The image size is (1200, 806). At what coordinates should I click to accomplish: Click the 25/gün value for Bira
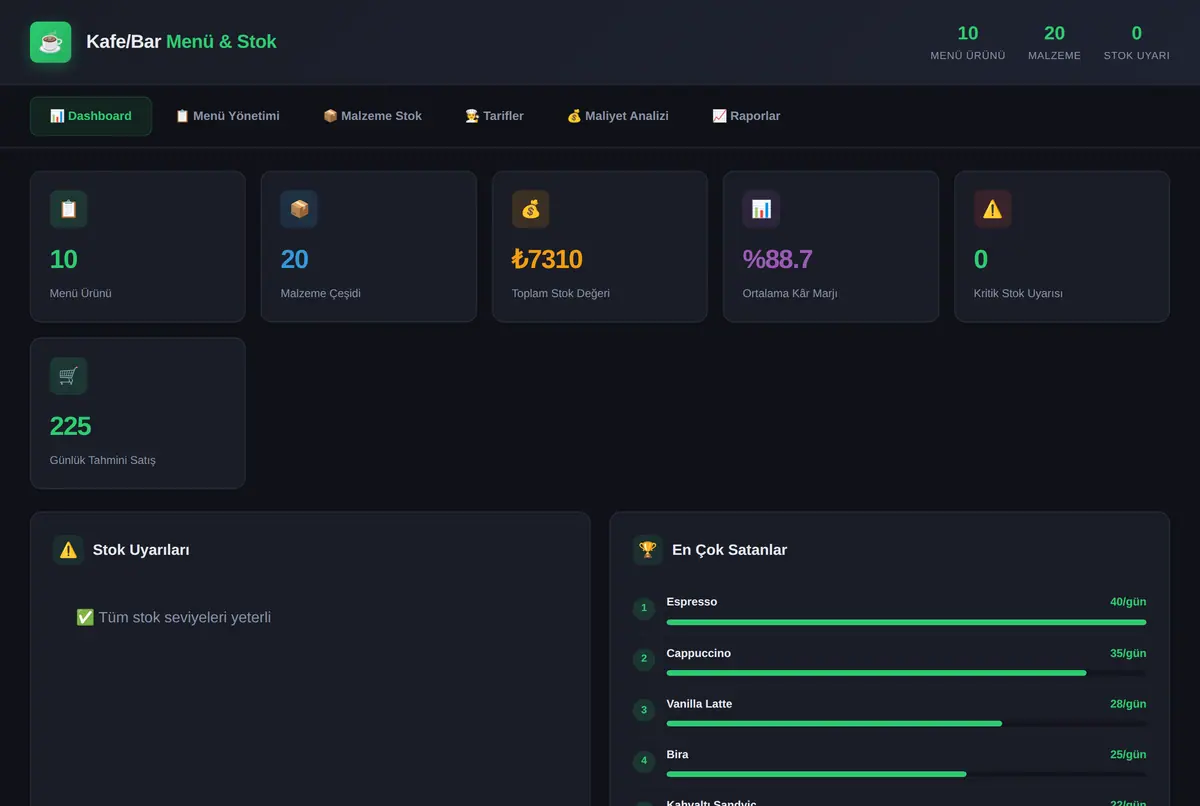tap(1128, 755)
